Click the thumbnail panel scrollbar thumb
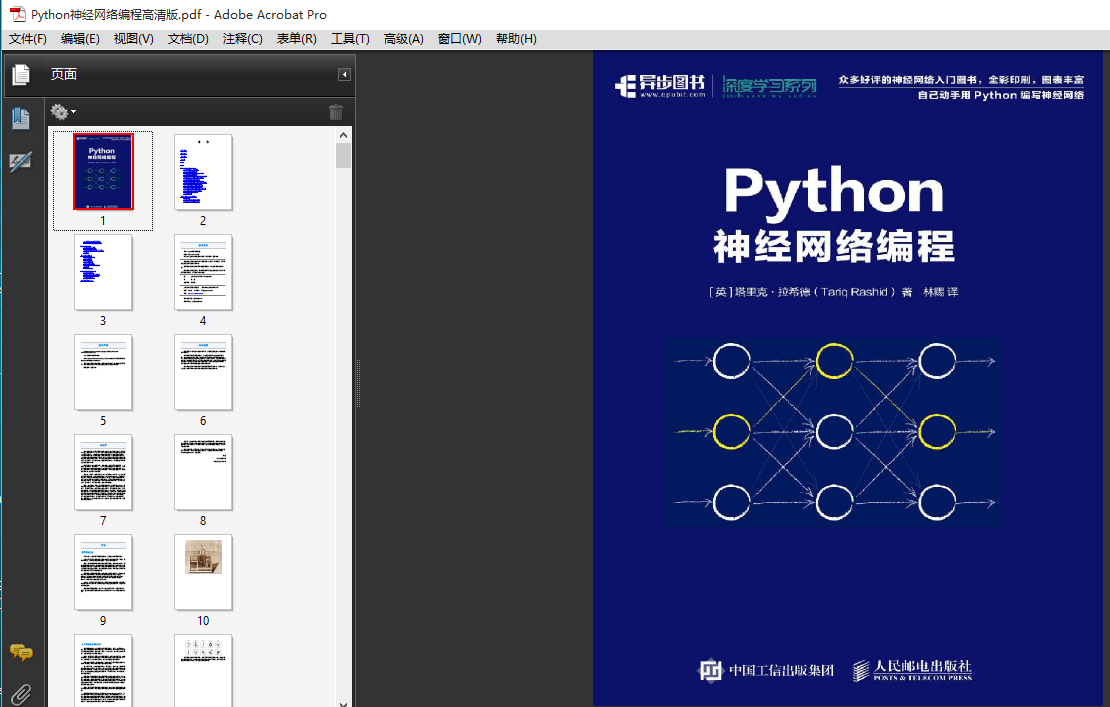The image size is (1110, 707). click(343, 155)
